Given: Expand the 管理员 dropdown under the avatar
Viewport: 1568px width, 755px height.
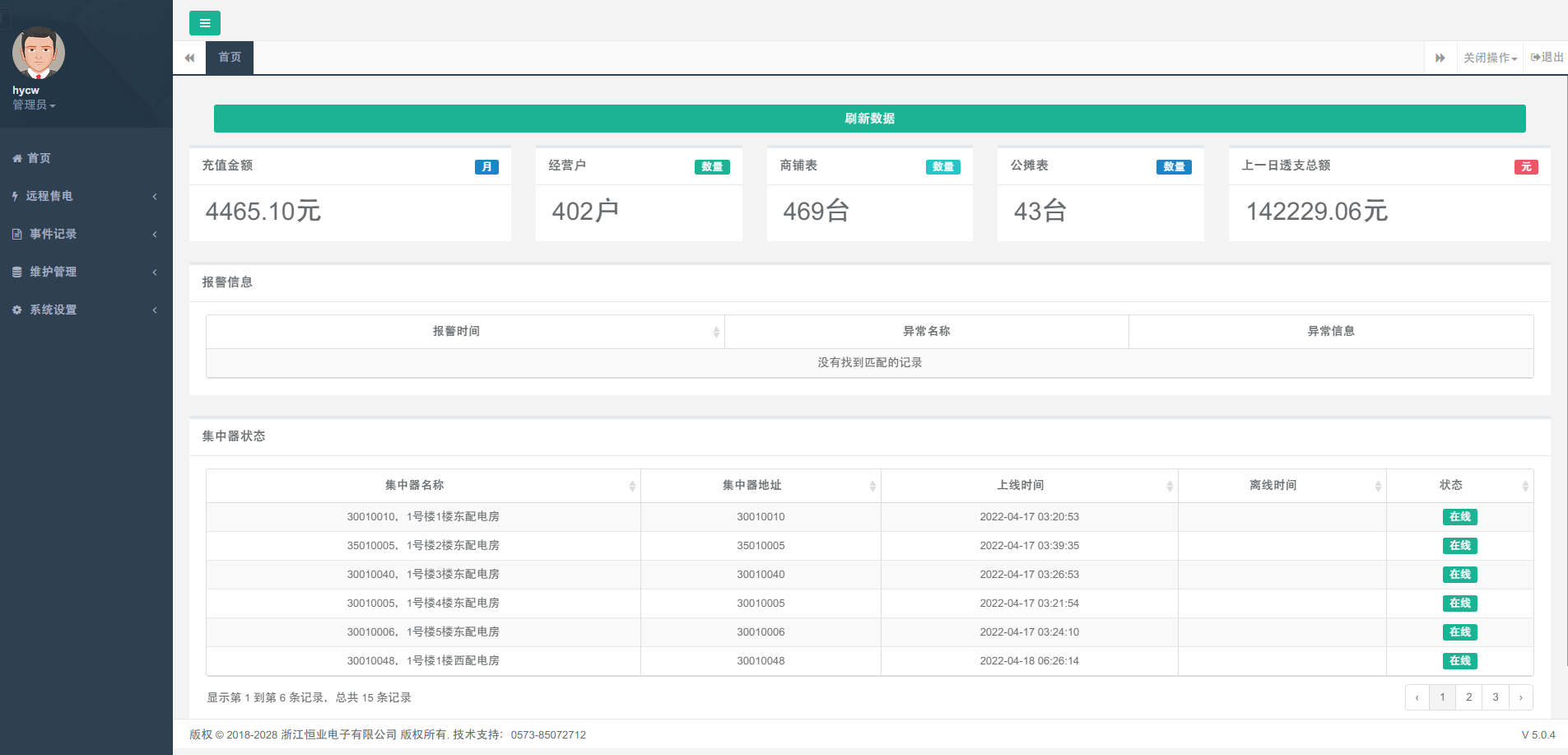Looking at the screenshot, I should (35, 105).
